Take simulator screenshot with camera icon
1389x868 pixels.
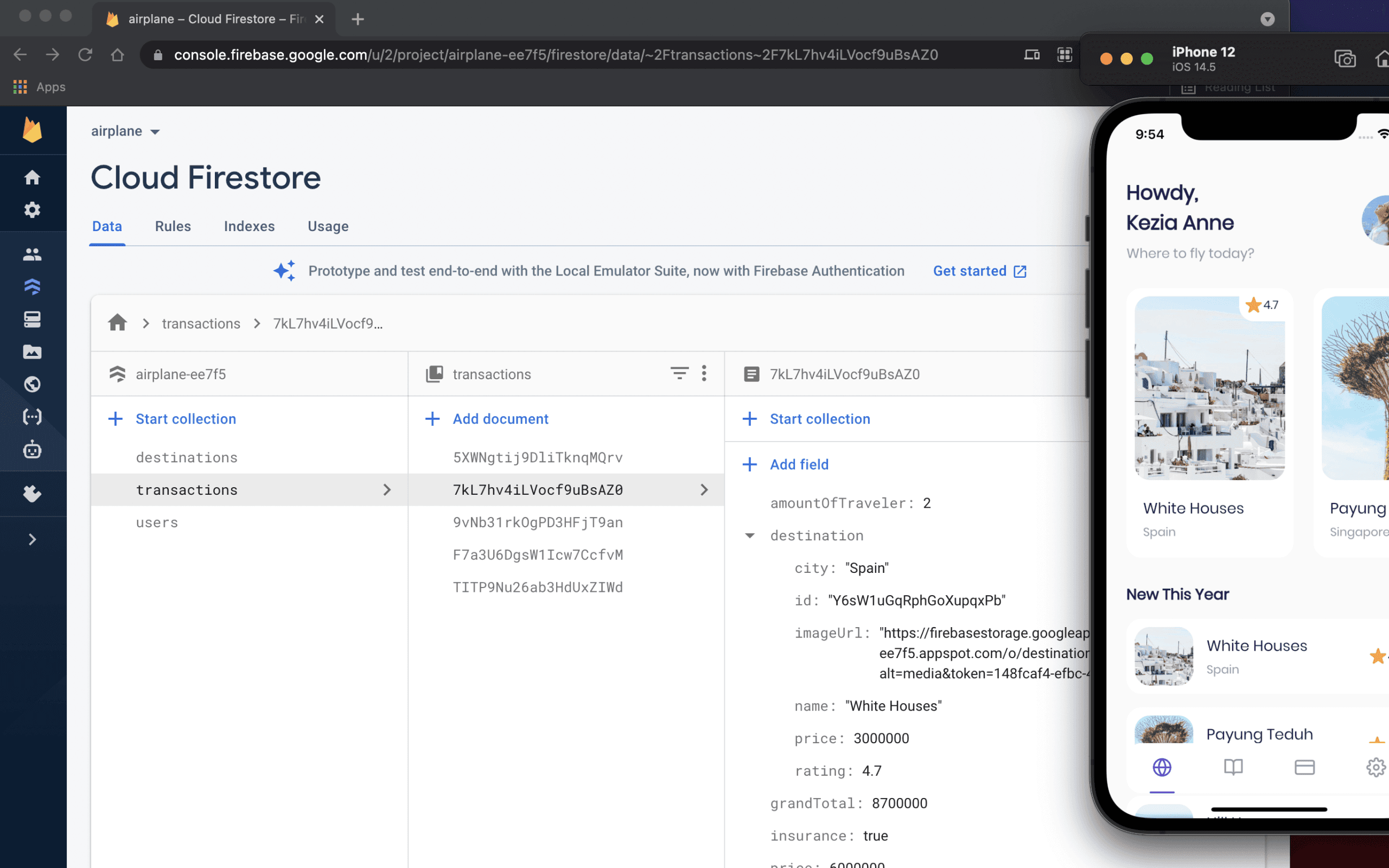point(1345,59)
